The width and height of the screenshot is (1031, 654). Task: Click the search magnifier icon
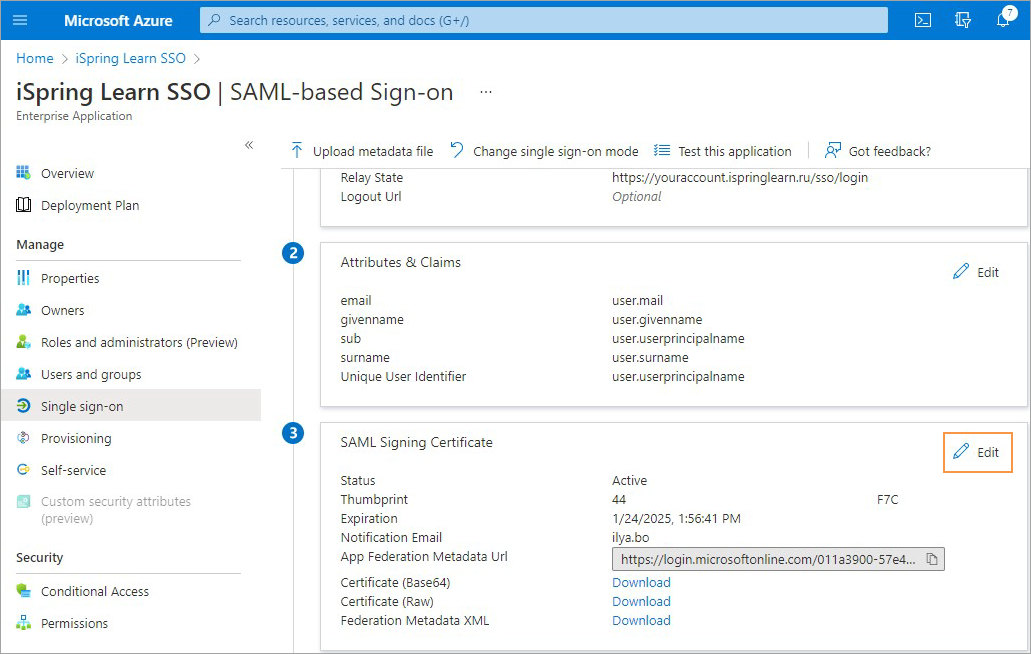(x=214, y=20)
